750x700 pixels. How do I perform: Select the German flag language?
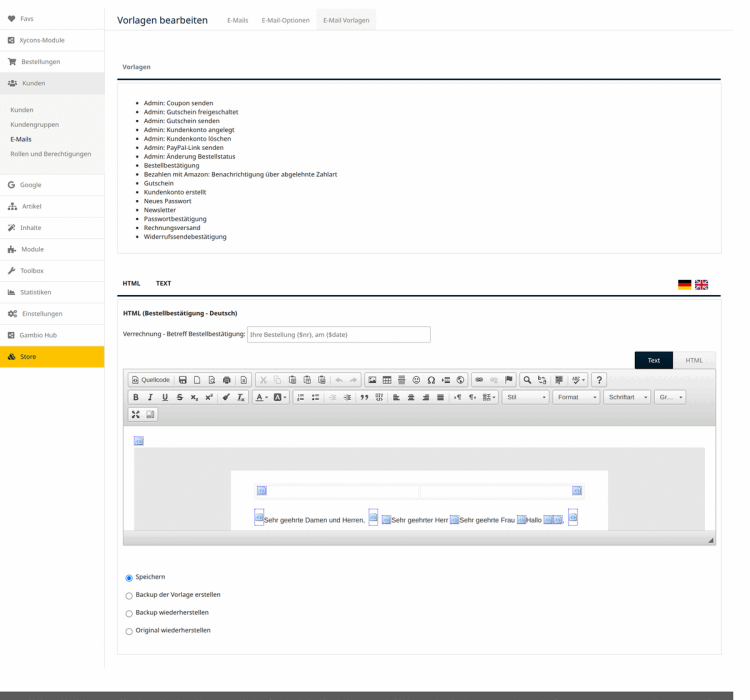(684, 285)
